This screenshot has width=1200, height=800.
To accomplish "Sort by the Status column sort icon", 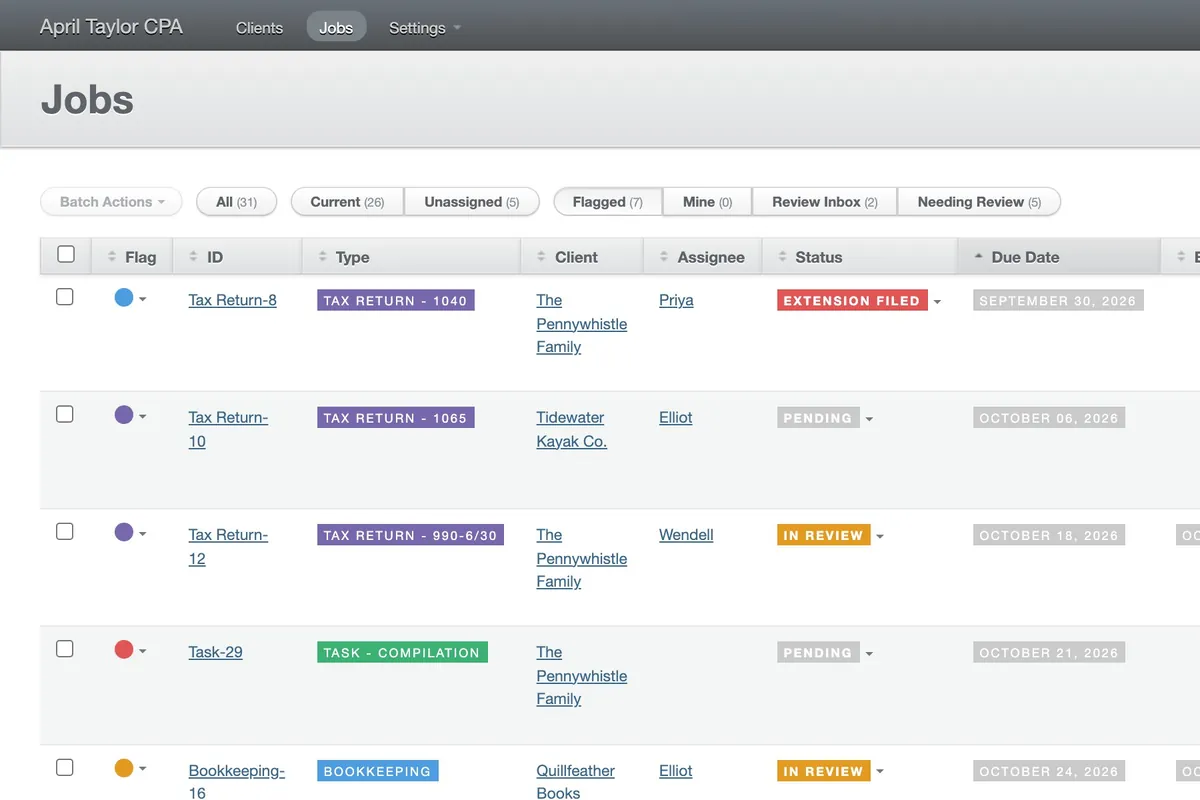I will click(x=782, y=257).
